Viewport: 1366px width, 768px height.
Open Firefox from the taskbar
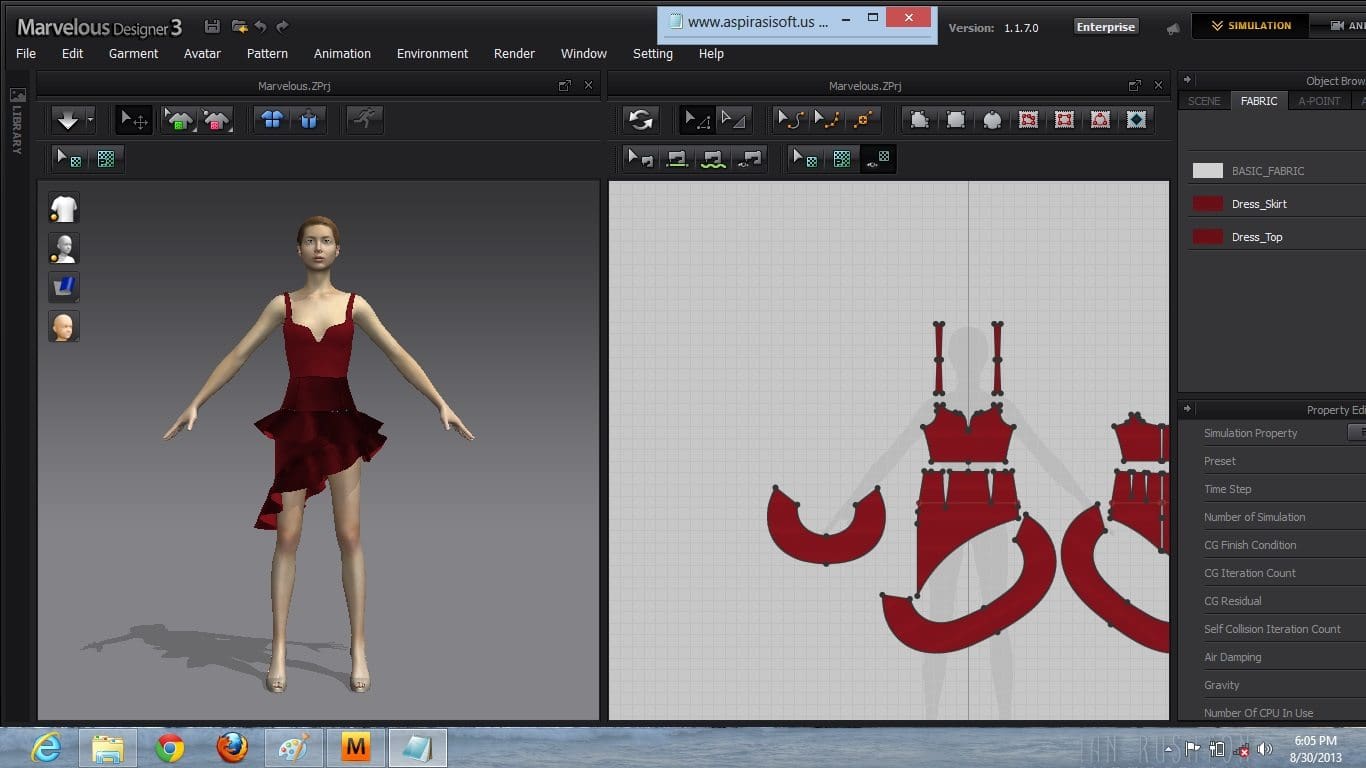pos(232,748)
